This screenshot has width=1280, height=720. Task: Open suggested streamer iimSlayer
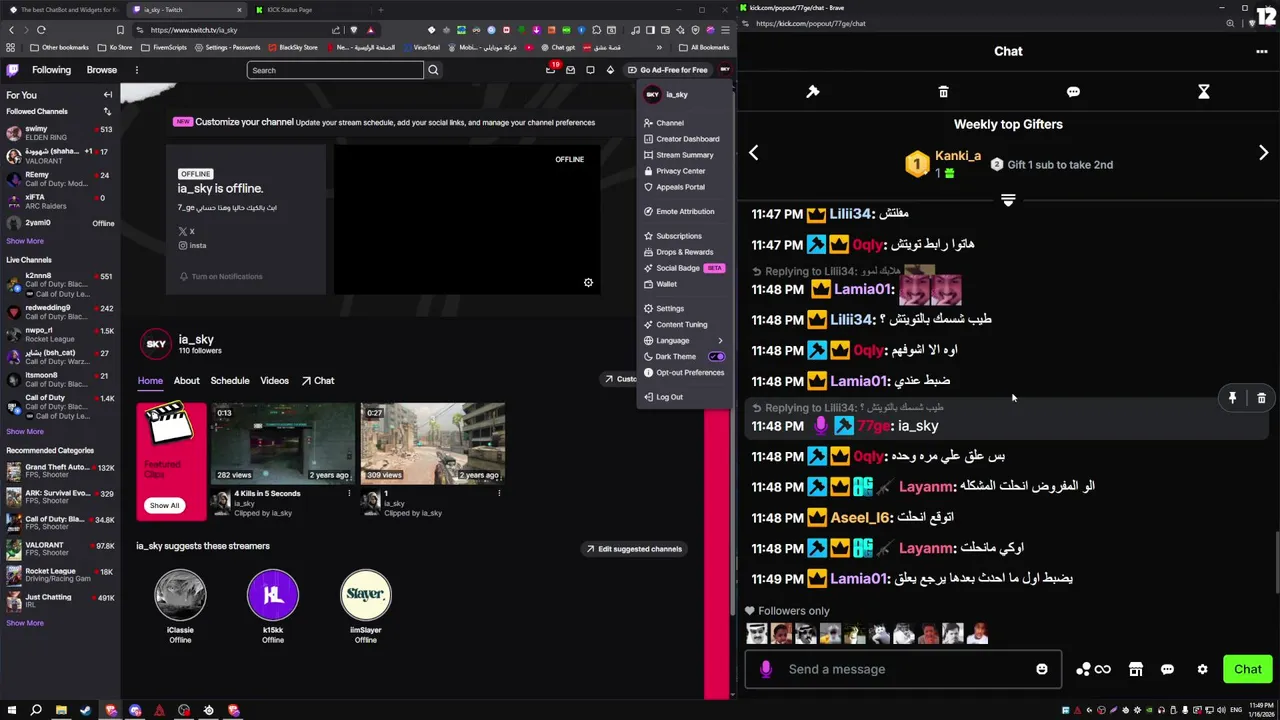(366, 595)
